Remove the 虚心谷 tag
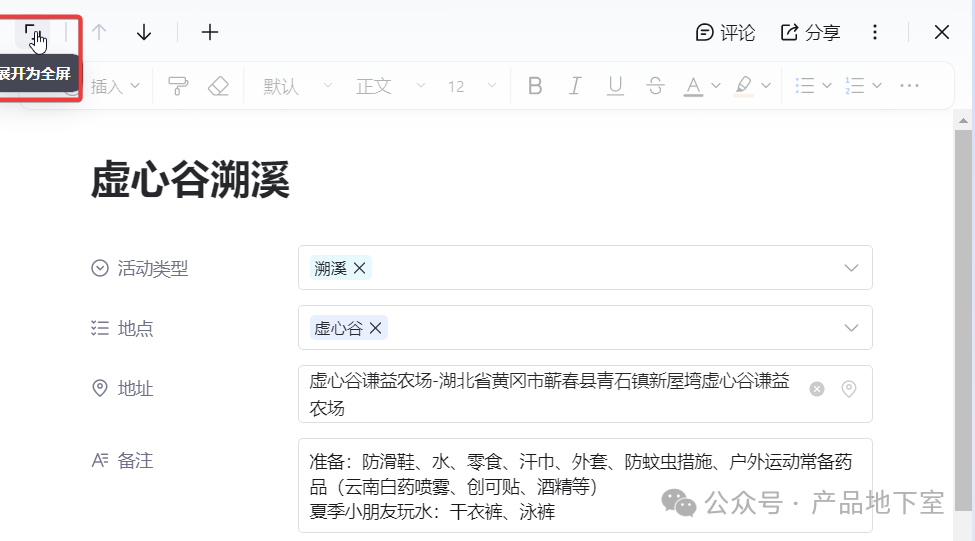The width and height of the screenshot is (975, 541). (x=376, y=328)
